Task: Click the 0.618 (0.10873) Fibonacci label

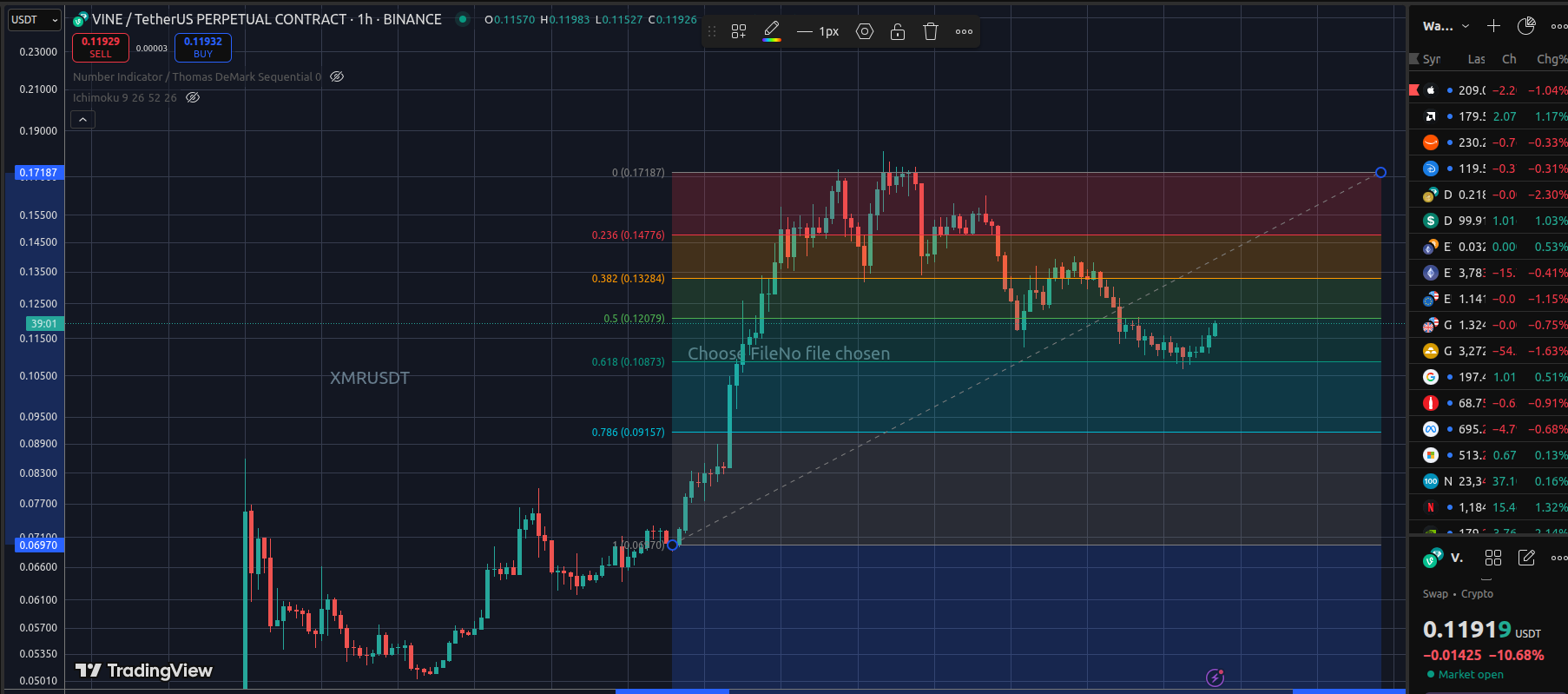Action: (628, 362)
